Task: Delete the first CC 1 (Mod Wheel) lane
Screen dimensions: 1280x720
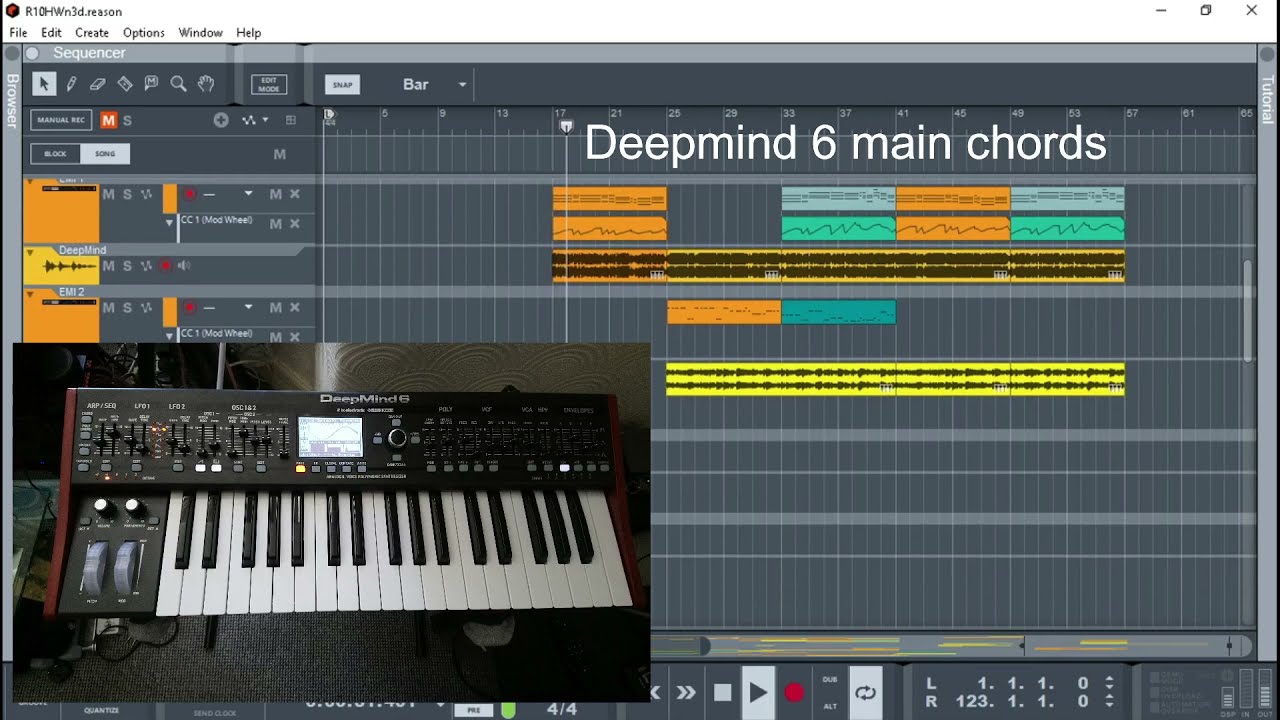Action: click(x=295, y=224)
